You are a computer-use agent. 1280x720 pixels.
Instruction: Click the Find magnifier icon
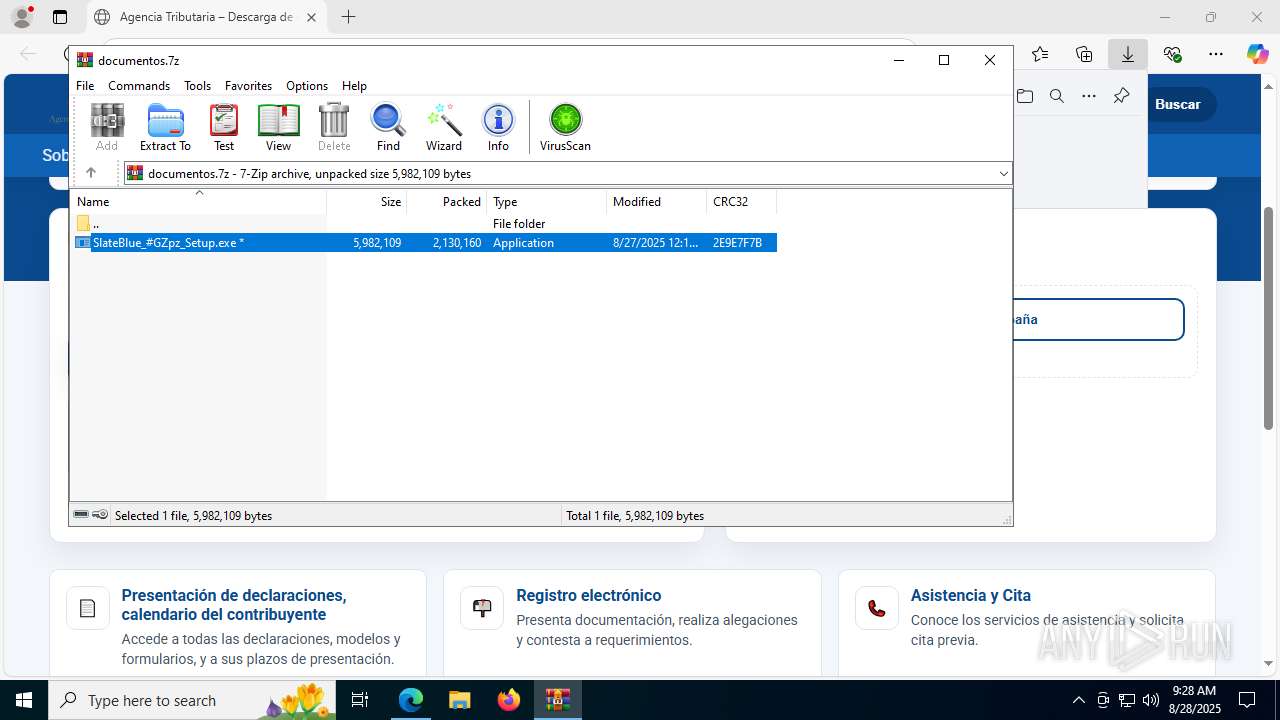388,128
